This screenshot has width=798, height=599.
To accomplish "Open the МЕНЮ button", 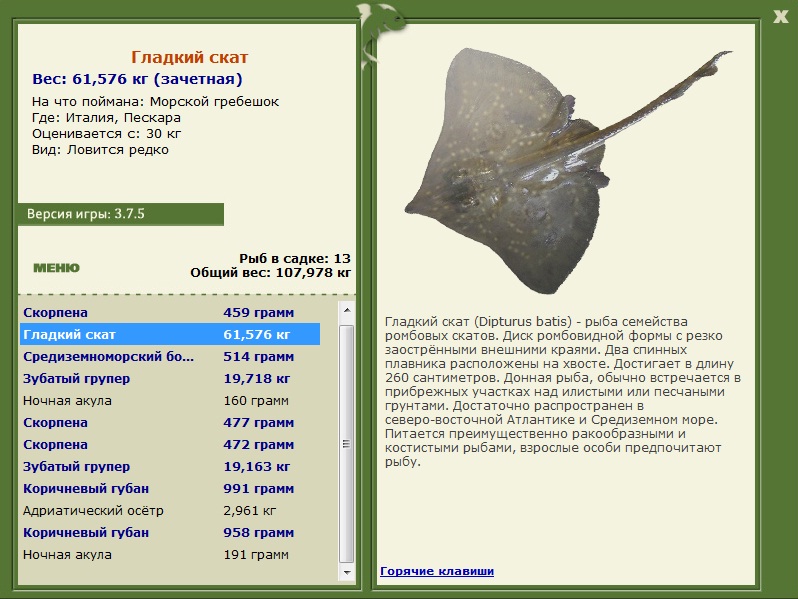I will coord(56,268).
